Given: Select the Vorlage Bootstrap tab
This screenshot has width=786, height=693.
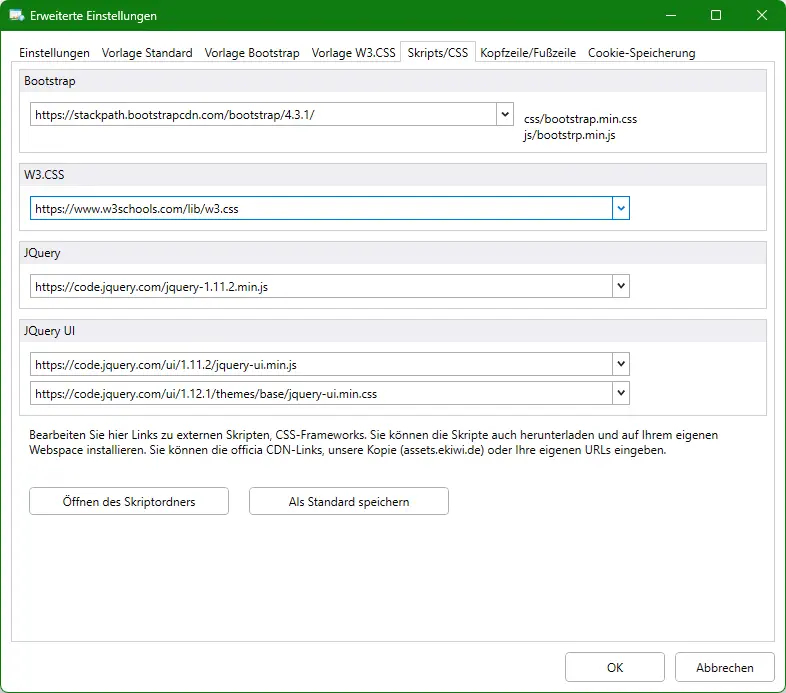Looking at the screenshot, I should [252, 53].
